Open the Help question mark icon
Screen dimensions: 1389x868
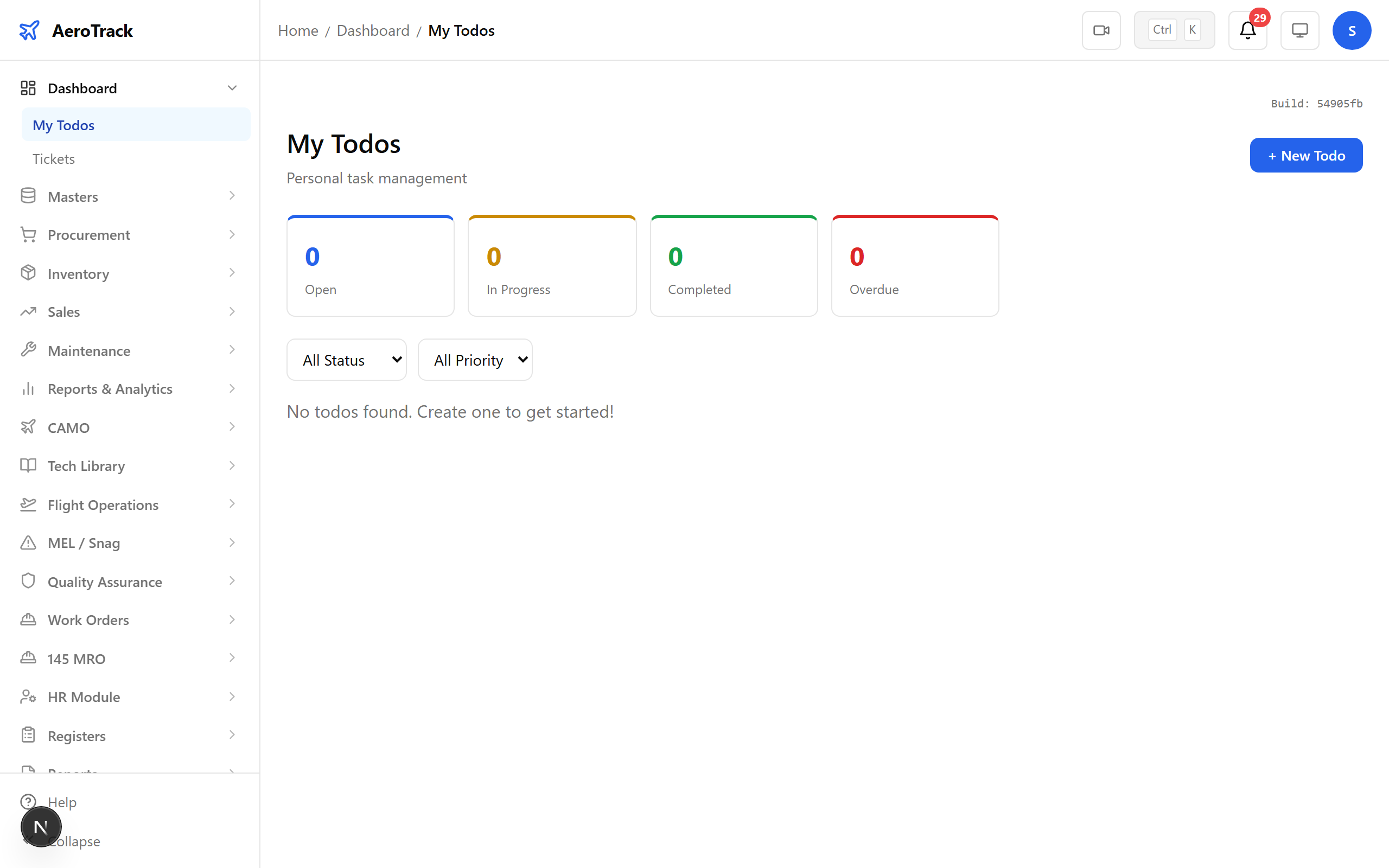(x=29, y=802)
